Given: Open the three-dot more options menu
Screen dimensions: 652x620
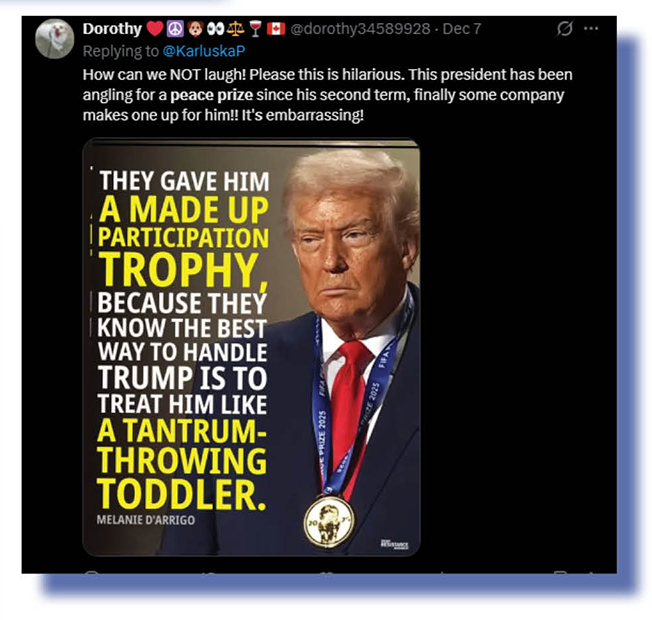Looking at the screenshot, I should pos(591,28).
